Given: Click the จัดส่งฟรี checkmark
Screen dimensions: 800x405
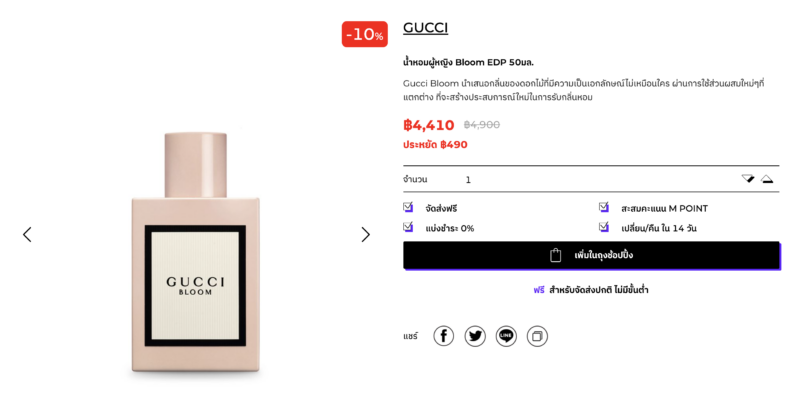Looking at the screenshot, I should (408, 207).
